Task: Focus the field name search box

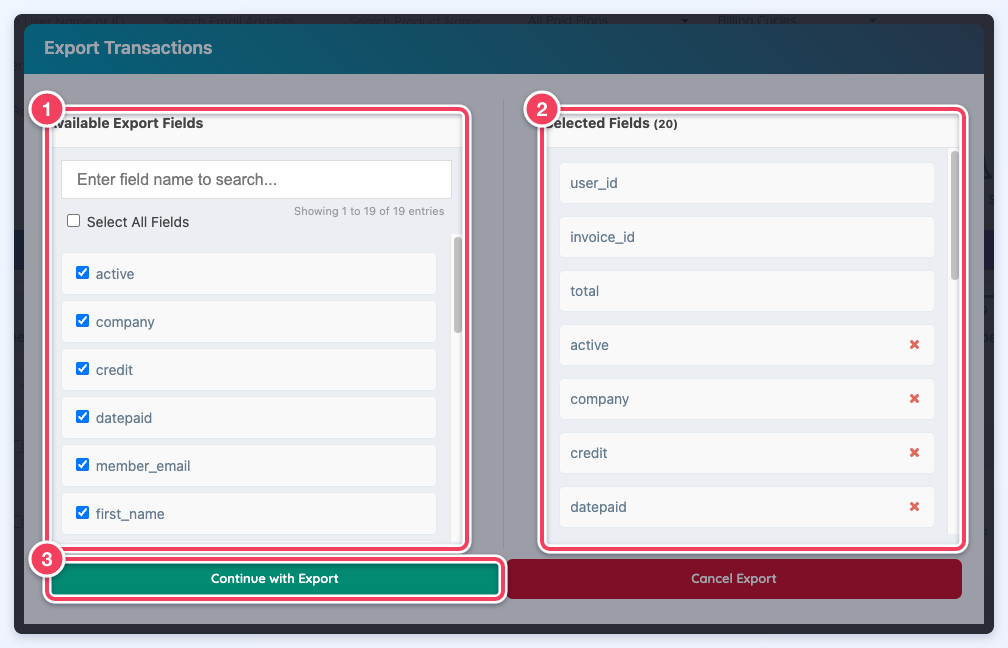Action: [256, 179]
